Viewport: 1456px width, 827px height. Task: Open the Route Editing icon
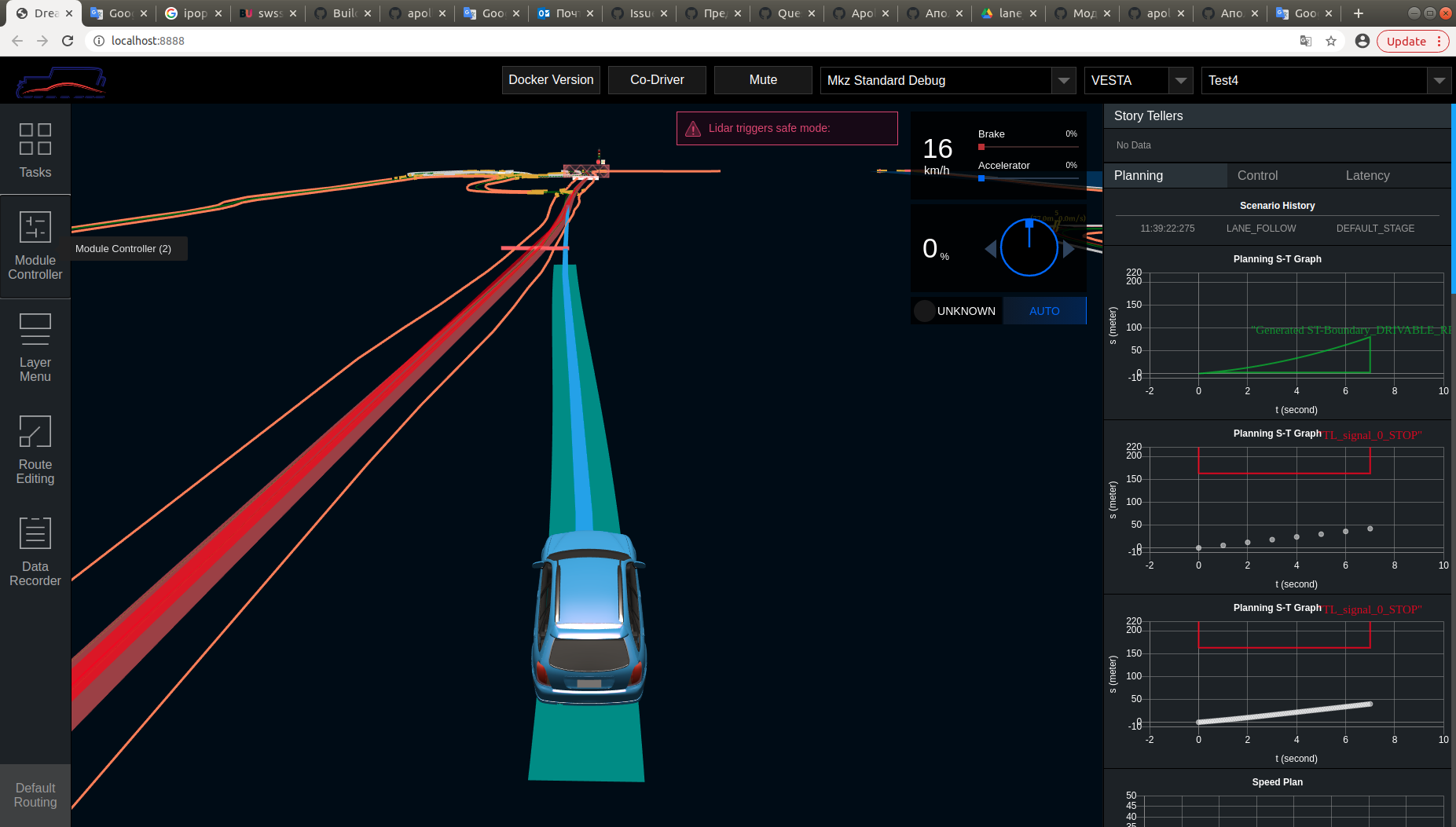[35, 431]
